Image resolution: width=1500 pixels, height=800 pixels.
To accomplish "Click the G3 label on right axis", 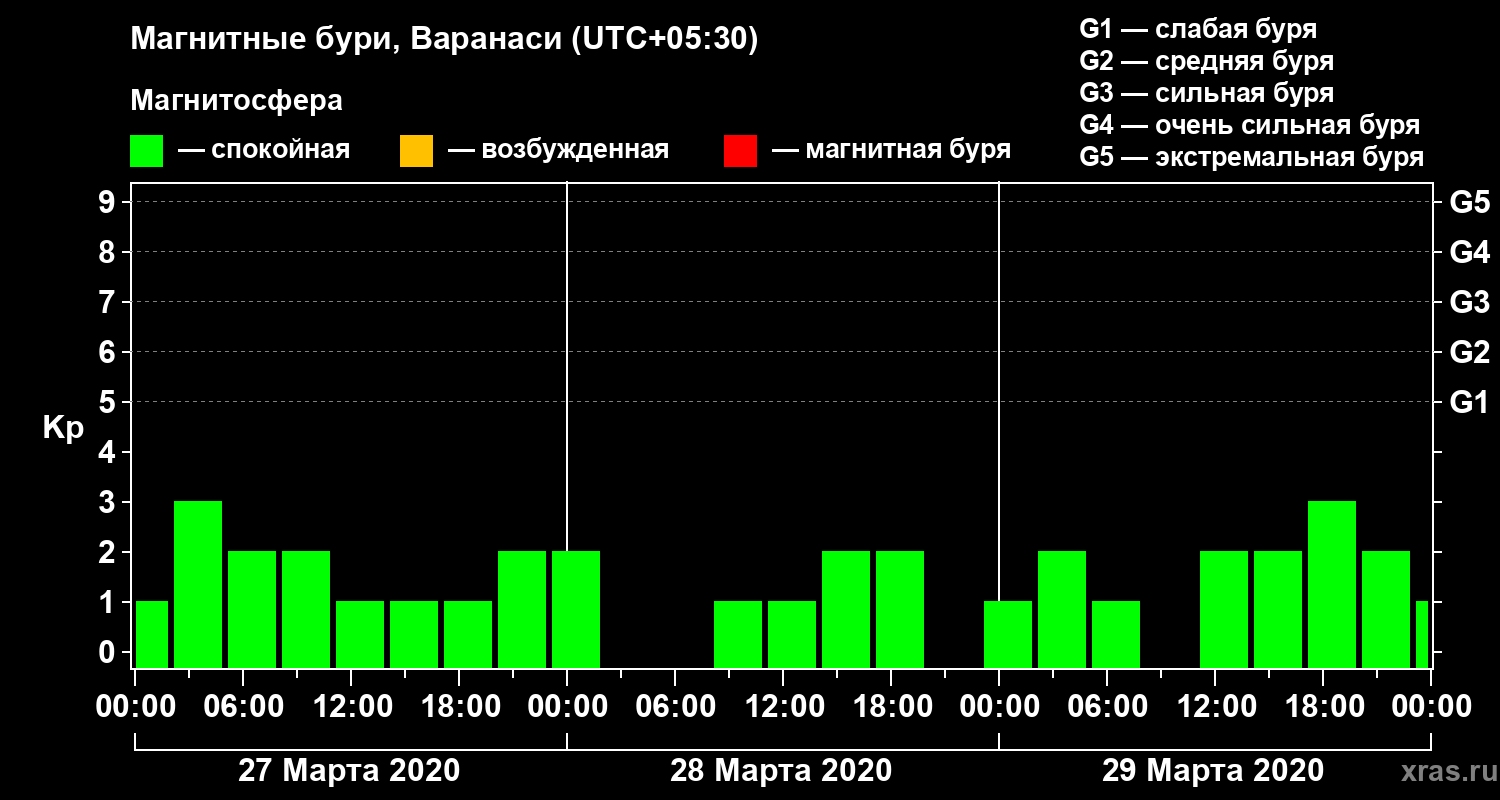I will click(1469, 302).
